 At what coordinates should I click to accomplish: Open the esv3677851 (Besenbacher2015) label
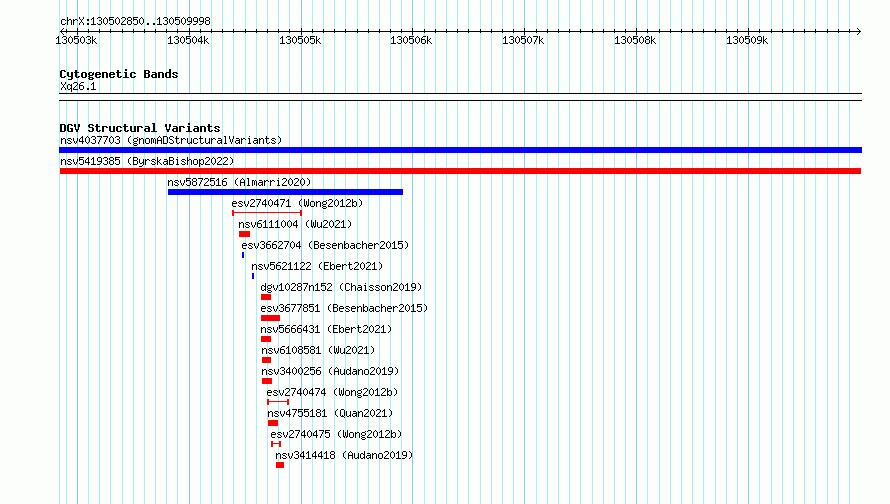(344, 308)
